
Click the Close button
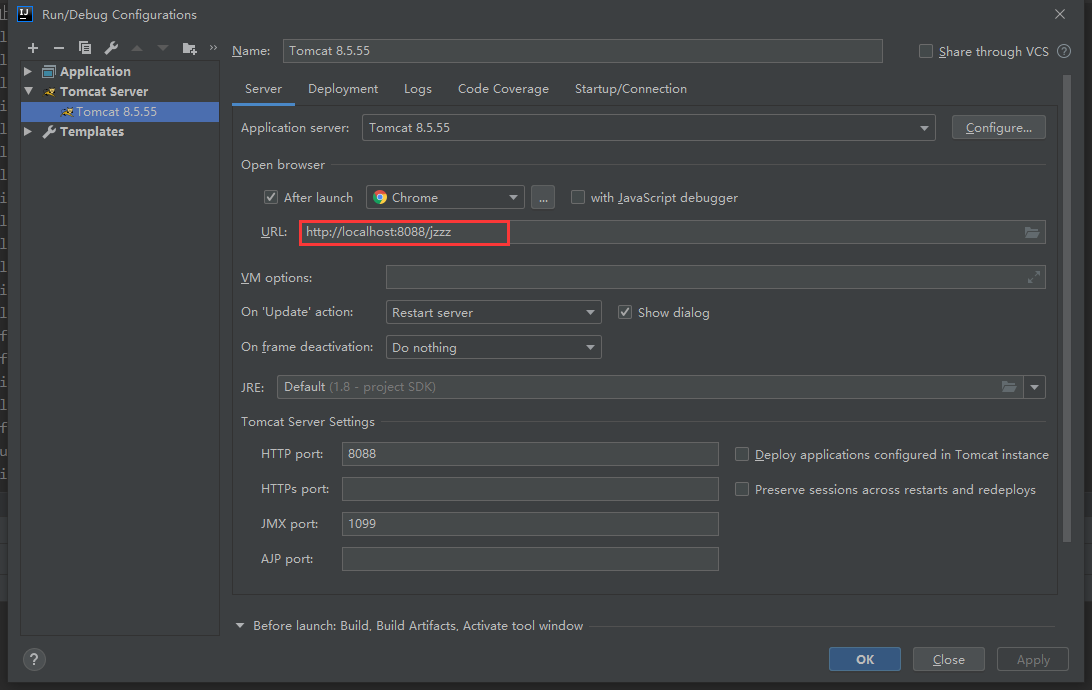pyautogui.click(x=949, y=659)
